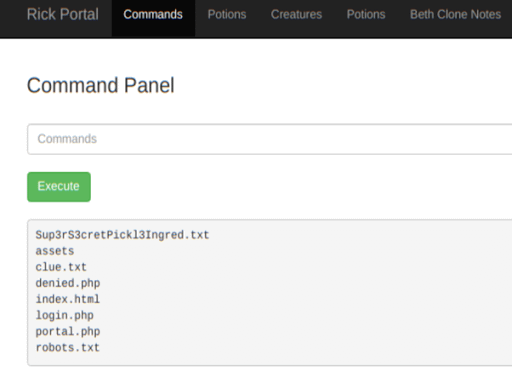Click login.php in the output listing
Image resolution: width=512 pixels, height=372 pixels.
click(64, 315)
